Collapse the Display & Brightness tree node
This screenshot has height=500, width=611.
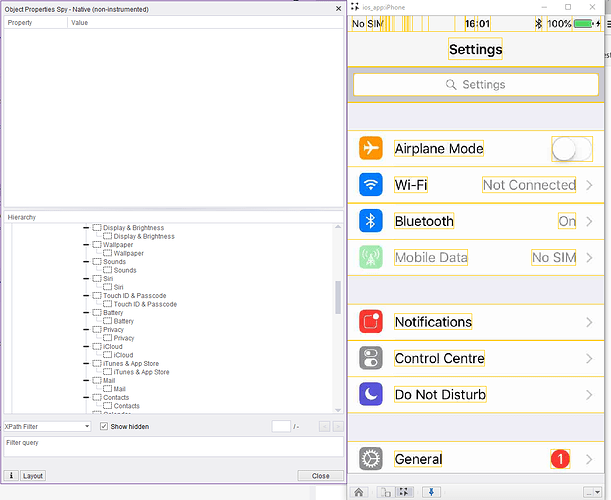[86, 228]
